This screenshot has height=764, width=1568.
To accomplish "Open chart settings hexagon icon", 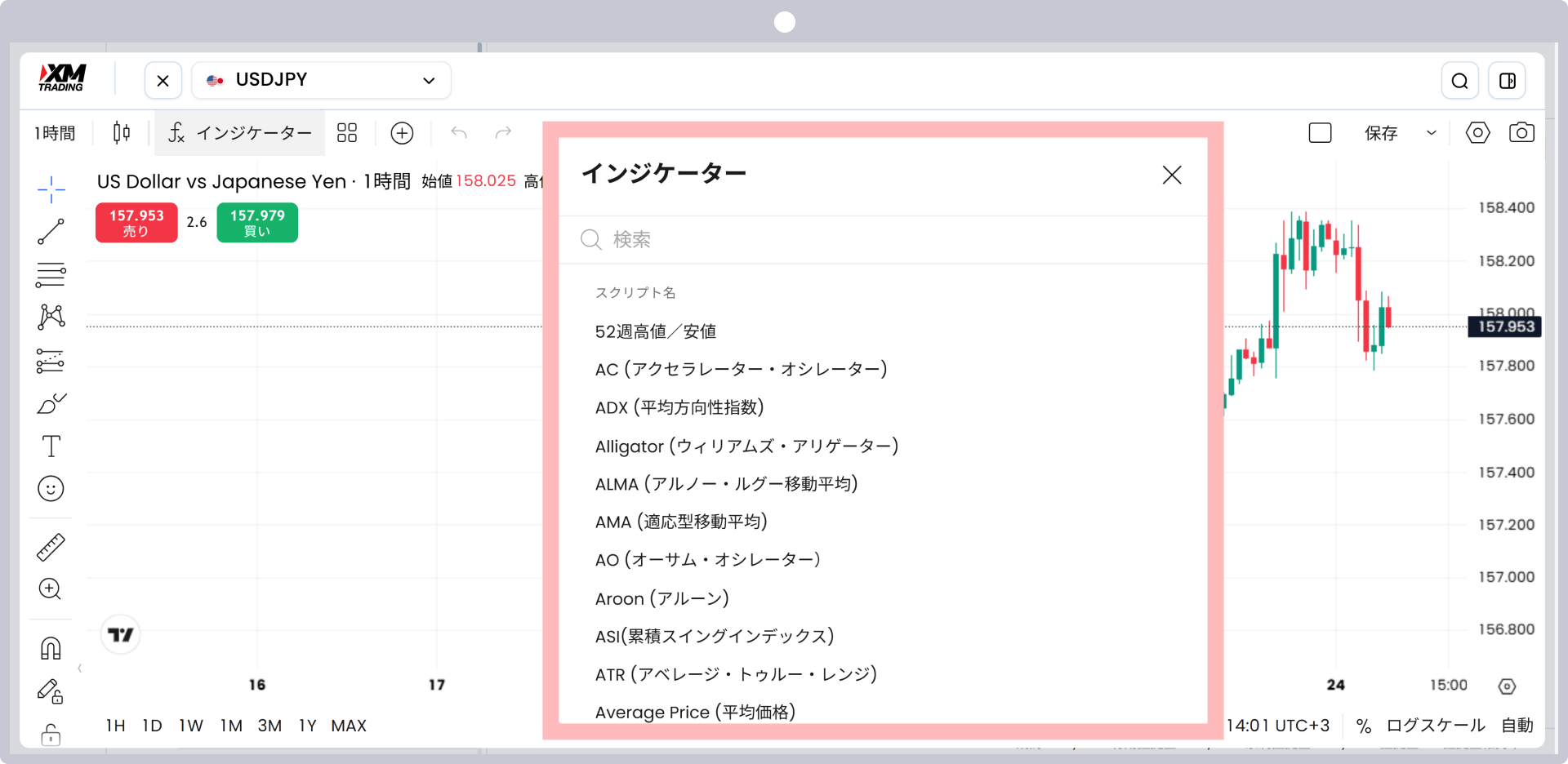I will (x=1477, y=132).
